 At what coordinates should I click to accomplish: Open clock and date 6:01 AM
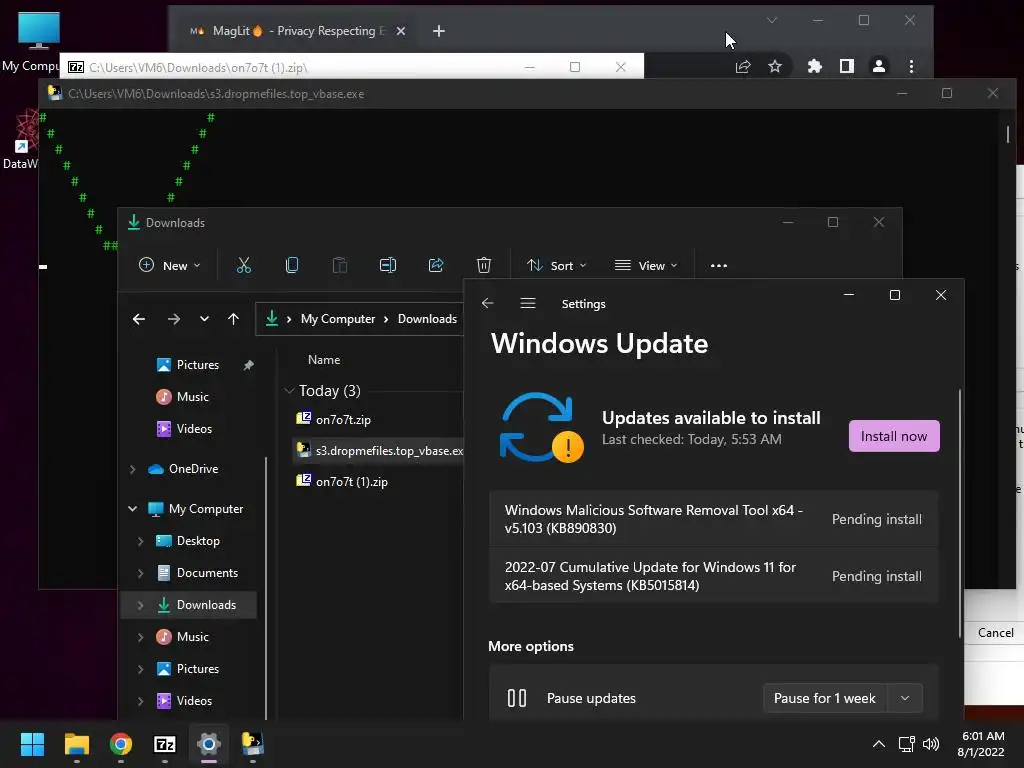coord(982,744)
